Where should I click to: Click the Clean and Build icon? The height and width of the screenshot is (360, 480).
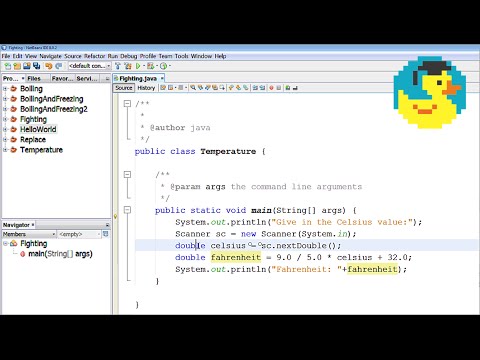pyautogui.click(x=128, y=66)
